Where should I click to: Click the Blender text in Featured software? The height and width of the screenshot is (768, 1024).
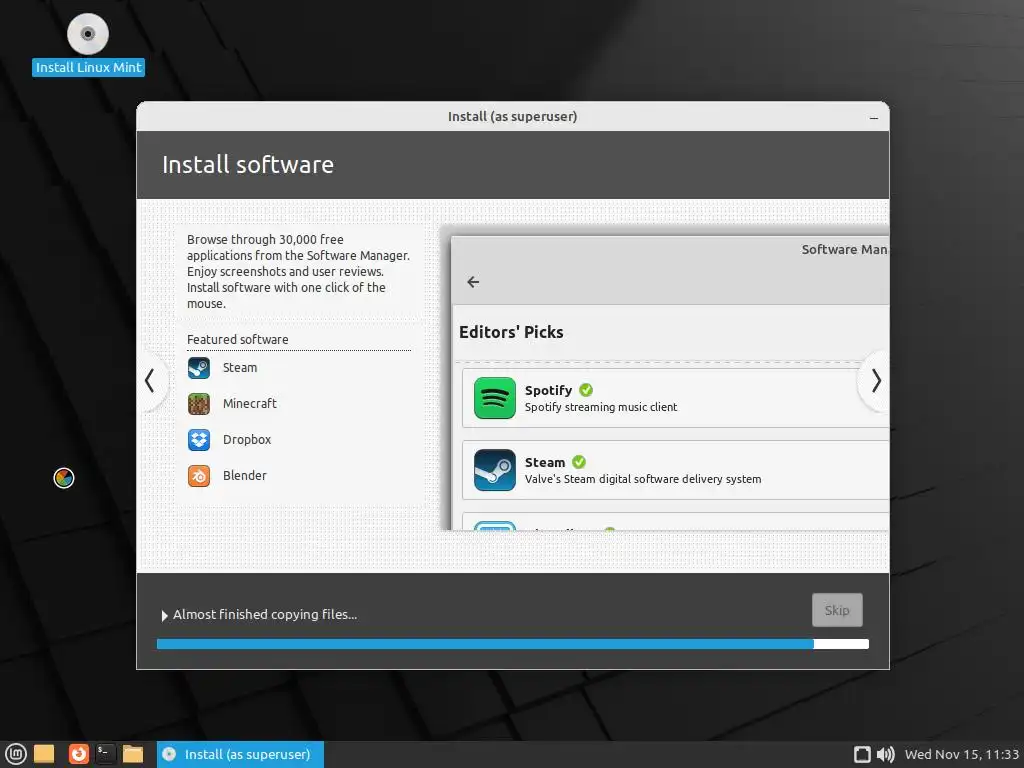245,475
